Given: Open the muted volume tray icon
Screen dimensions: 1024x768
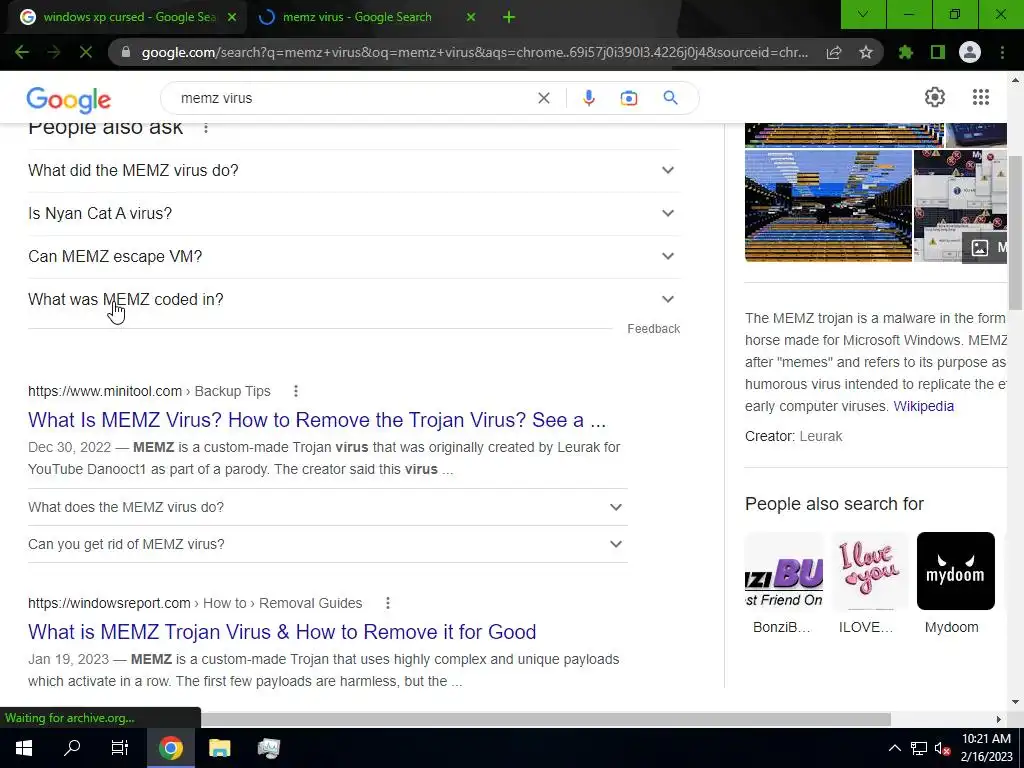Looking at the screenshot, I should [942, 748].
